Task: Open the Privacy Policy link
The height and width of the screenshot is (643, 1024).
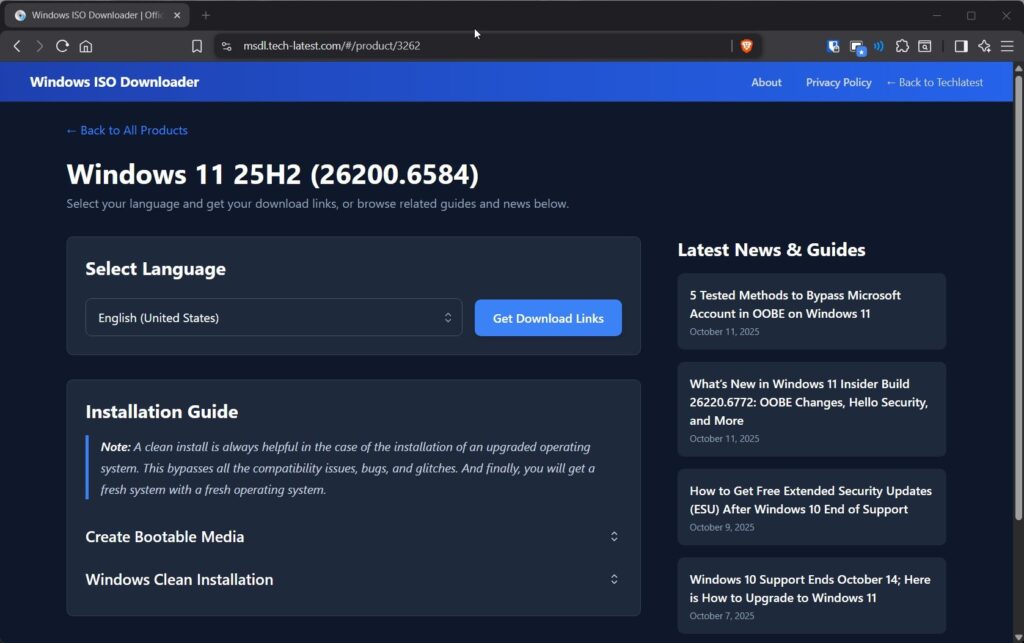Action: [839, 82]
